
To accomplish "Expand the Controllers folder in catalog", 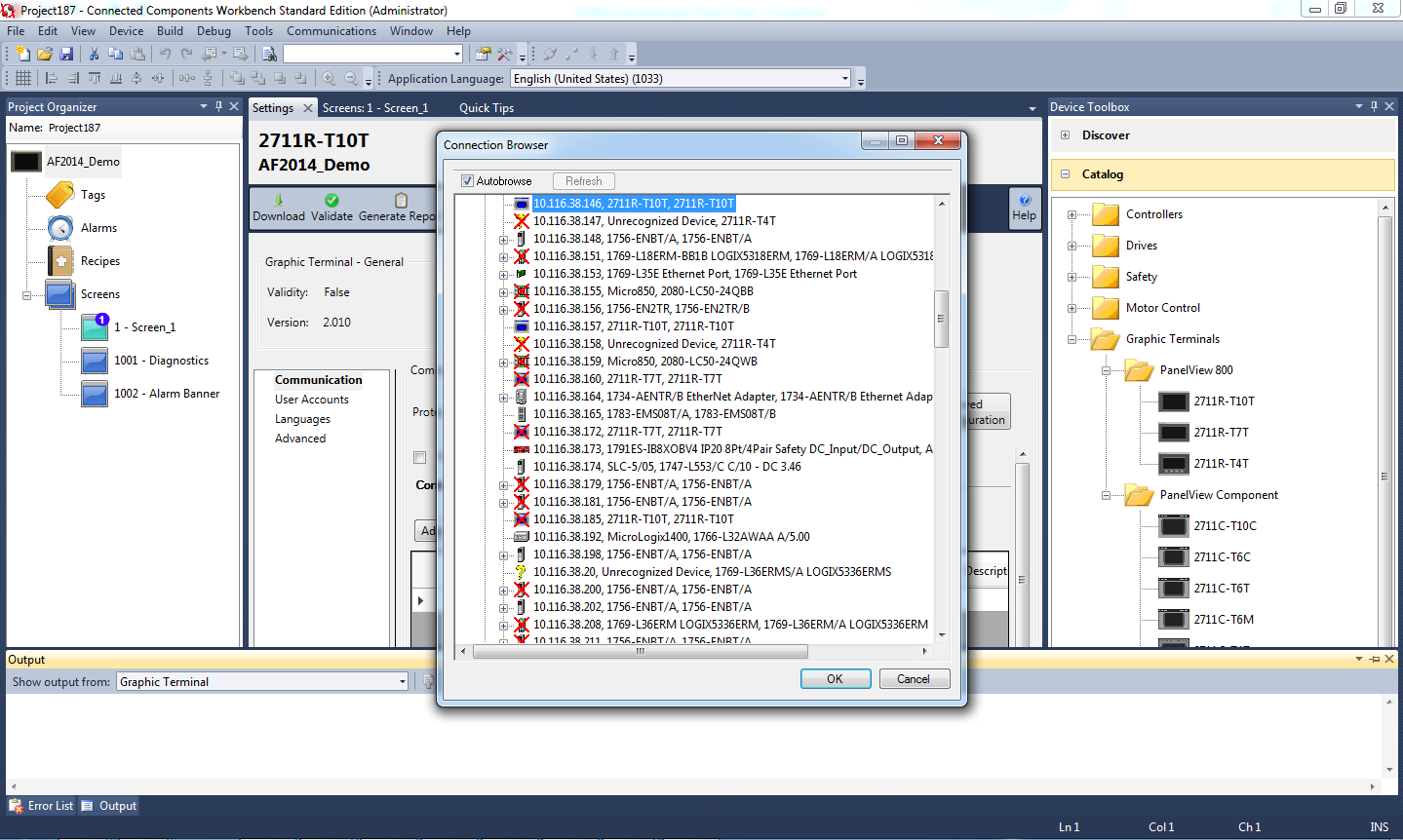I will [x=1072, y=215].
